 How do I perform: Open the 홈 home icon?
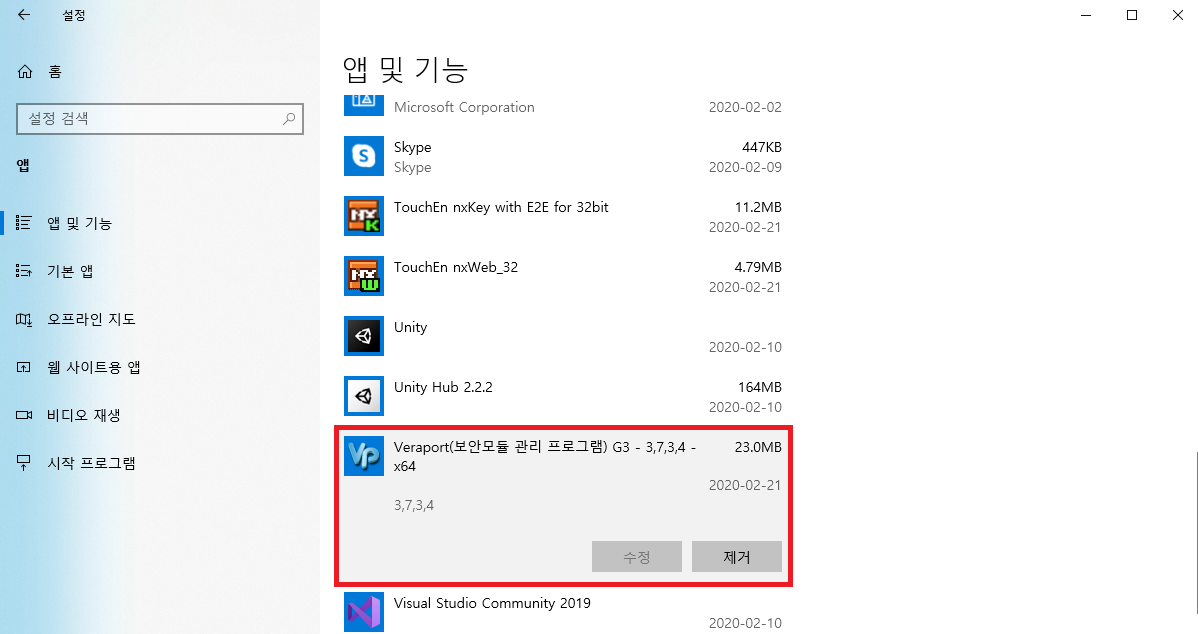coord(24,72)
